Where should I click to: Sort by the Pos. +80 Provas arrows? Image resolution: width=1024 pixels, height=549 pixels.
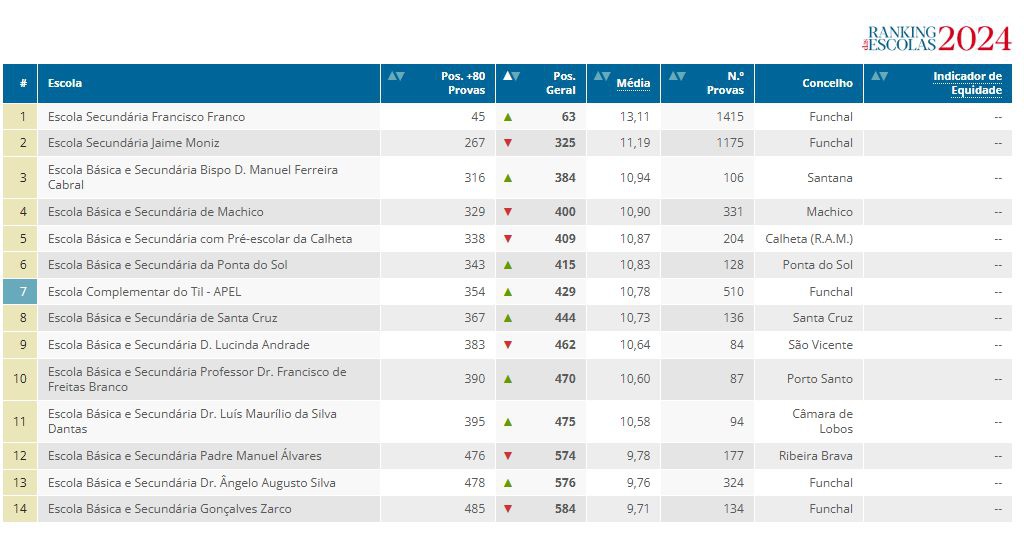click(x=396, y=76)
